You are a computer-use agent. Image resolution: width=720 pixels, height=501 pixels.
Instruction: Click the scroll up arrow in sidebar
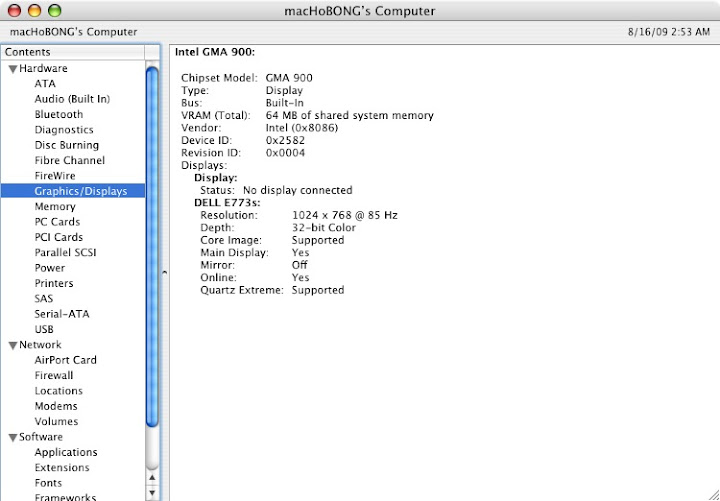(152, 478)
